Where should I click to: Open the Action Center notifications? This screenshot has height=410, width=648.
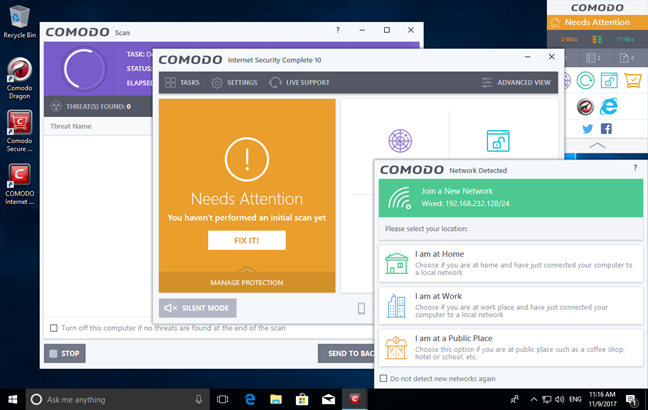pos(631,399)
